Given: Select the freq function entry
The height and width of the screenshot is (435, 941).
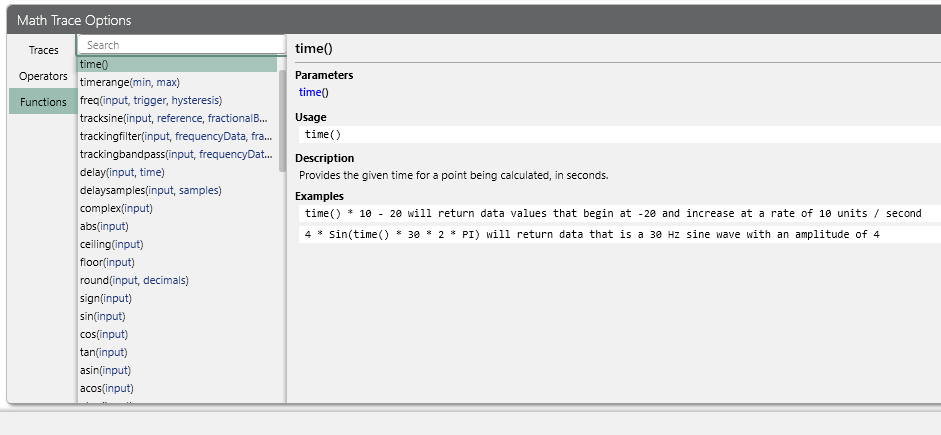Looking at the screenshot, I should tap(151, 100).
